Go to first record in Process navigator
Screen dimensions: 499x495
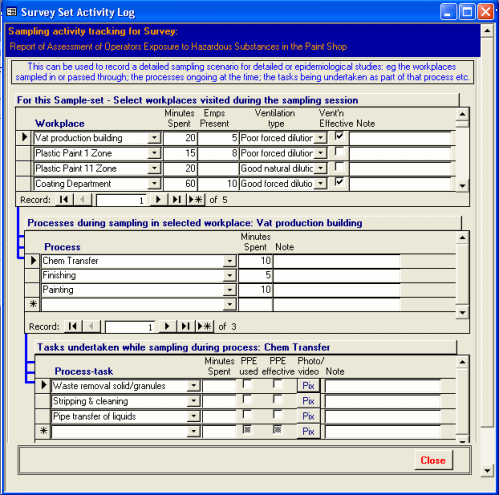73,326
